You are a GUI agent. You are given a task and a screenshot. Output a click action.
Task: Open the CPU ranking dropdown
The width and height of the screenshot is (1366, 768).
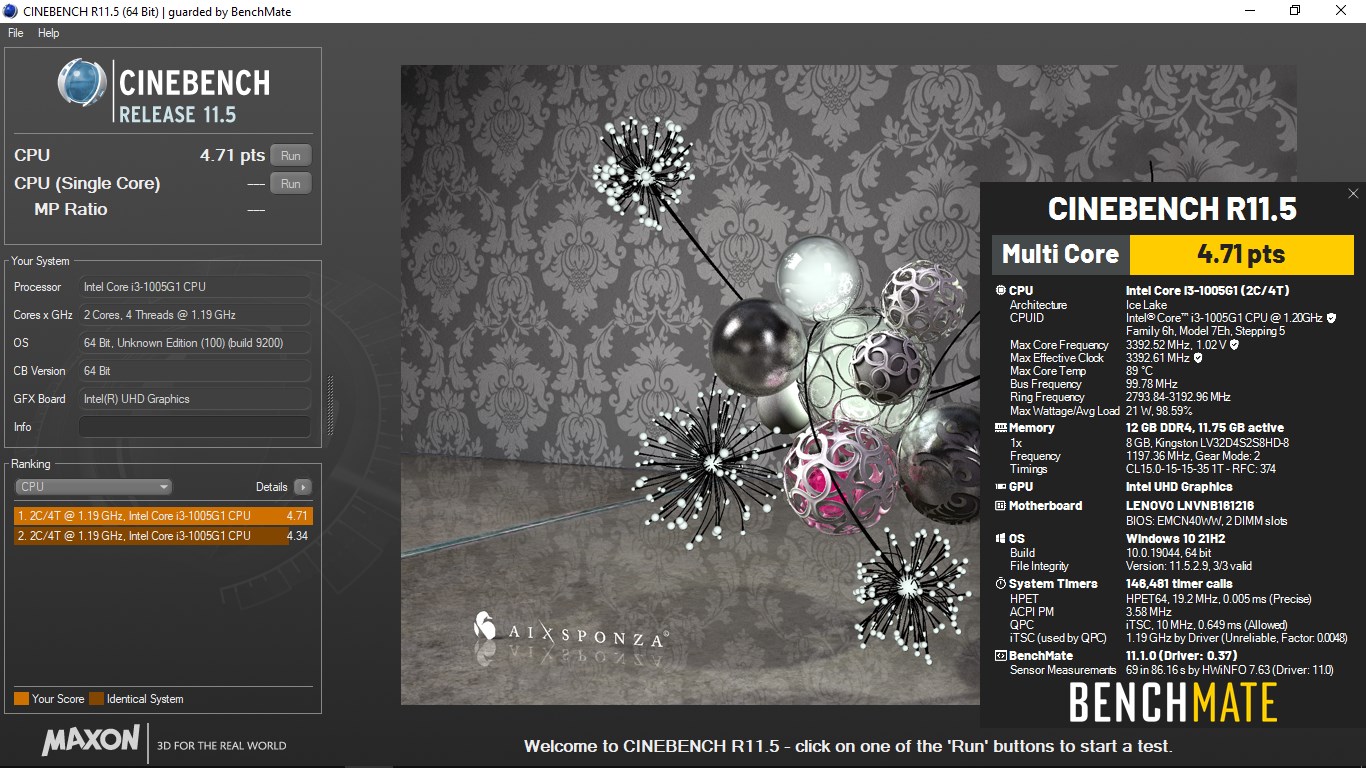(94, 487)
